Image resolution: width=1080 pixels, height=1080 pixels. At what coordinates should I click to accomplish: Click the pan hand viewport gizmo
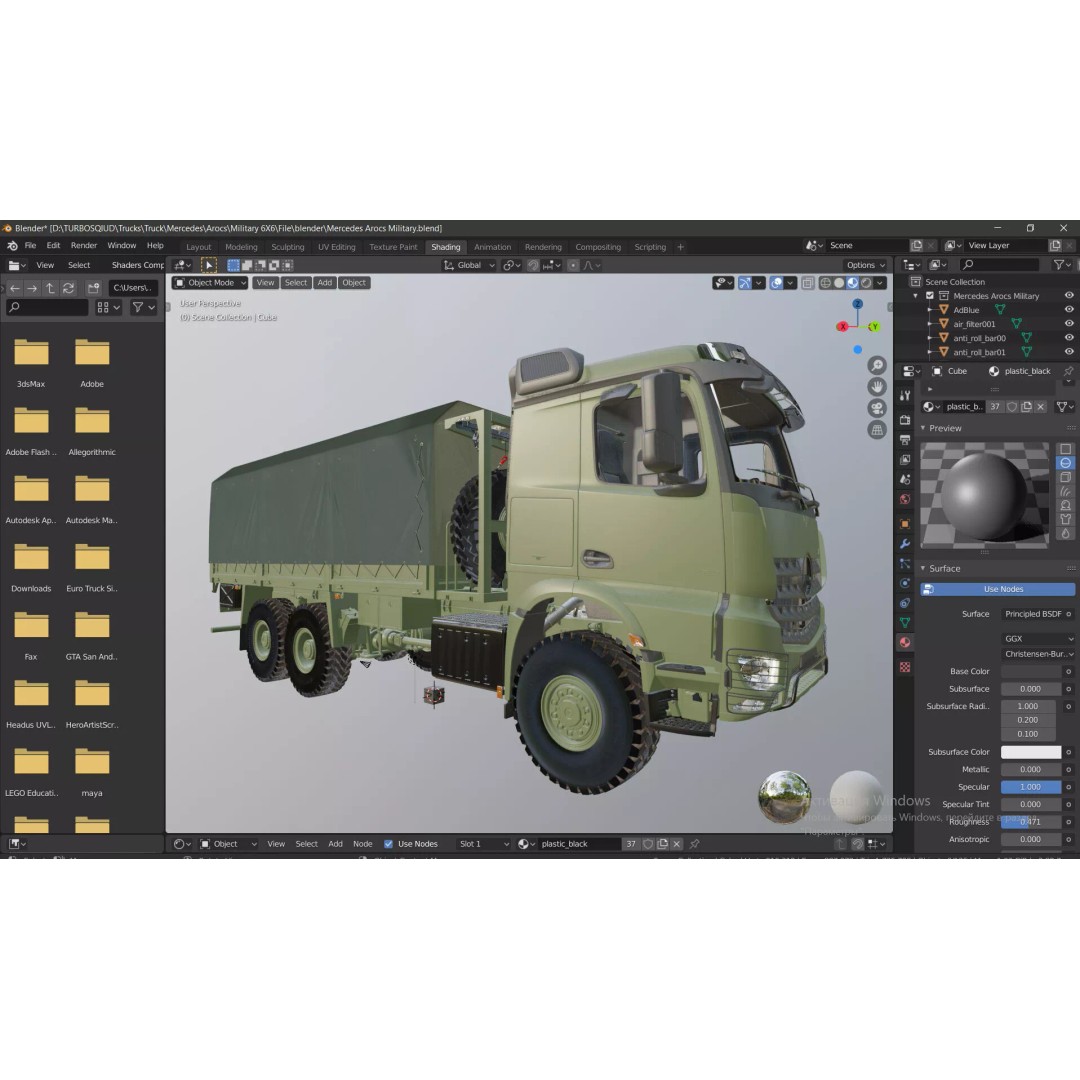[x=877, y=386]
